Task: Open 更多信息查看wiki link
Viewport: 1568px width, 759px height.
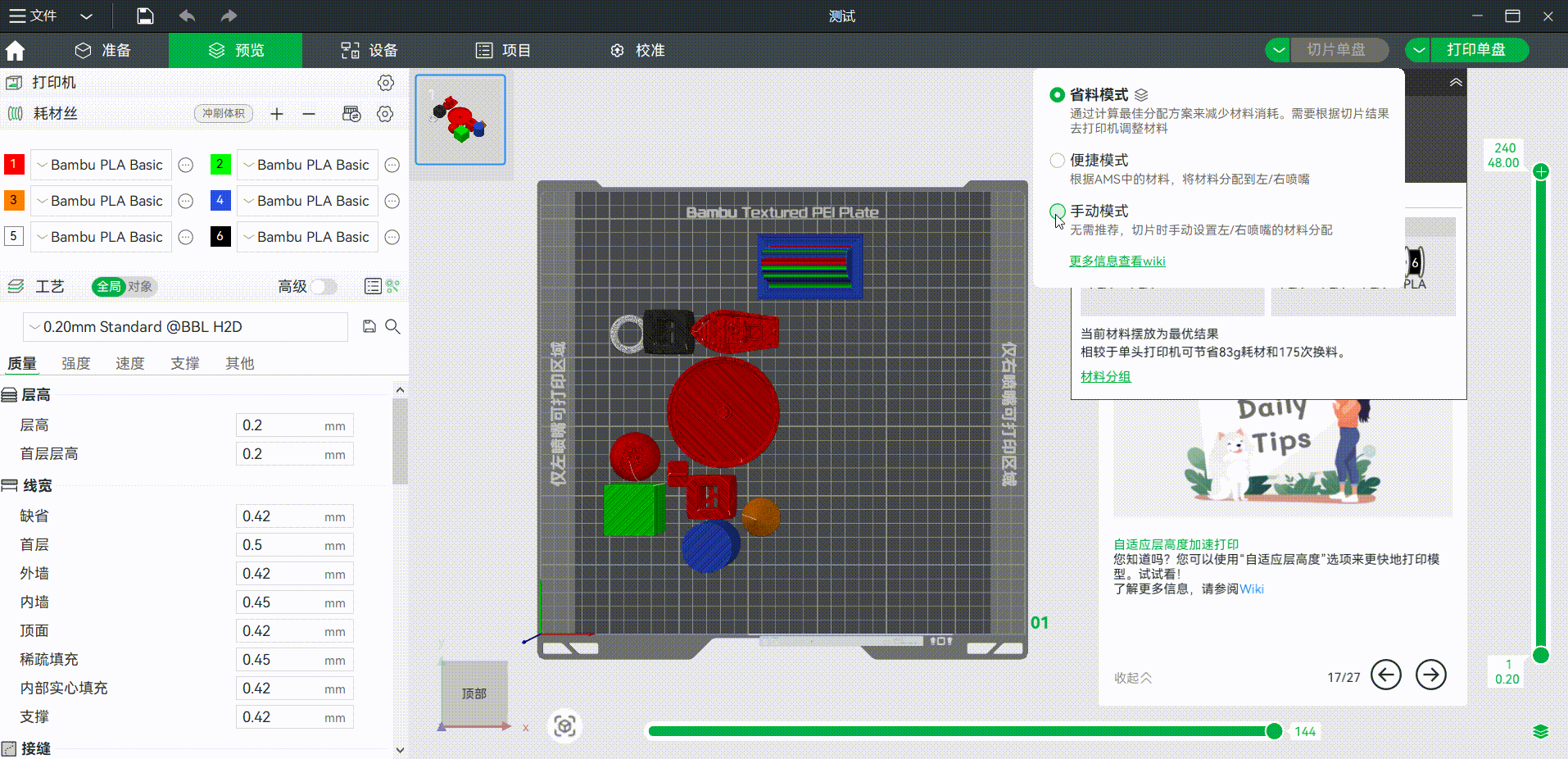Action: click(x=1117, y=261)
